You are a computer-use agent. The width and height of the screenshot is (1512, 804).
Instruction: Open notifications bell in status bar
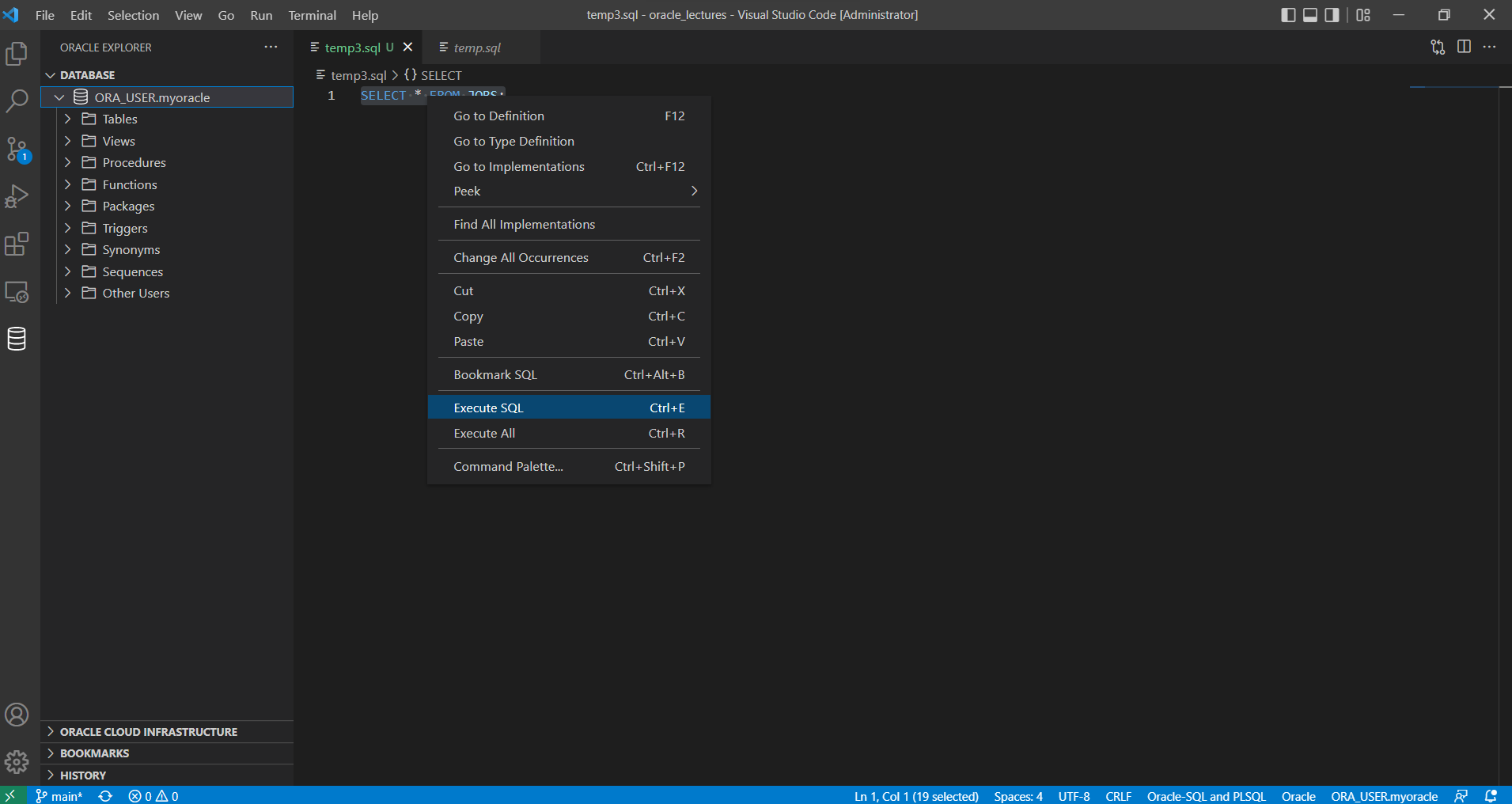[1491, 796]
